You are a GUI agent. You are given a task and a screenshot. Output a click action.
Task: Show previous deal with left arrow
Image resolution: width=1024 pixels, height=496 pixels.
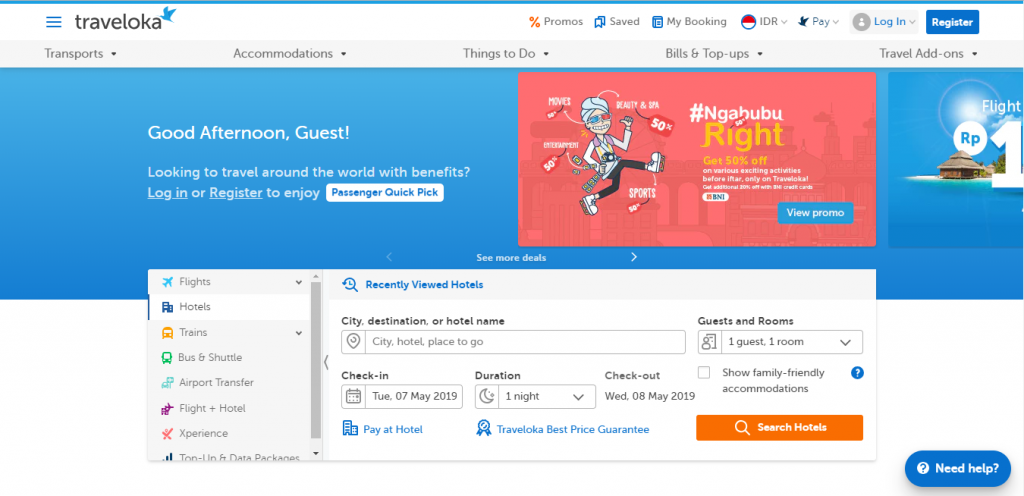pos(389,257)
